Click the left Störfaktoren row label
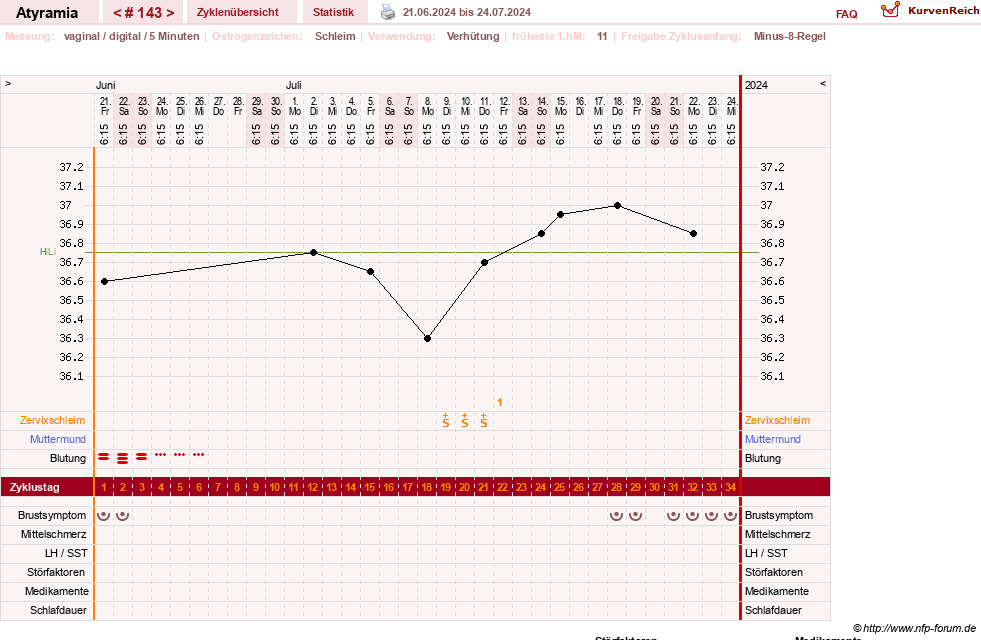Image resolution: width=981 pixels, height=640 pixels. point(57,572)
